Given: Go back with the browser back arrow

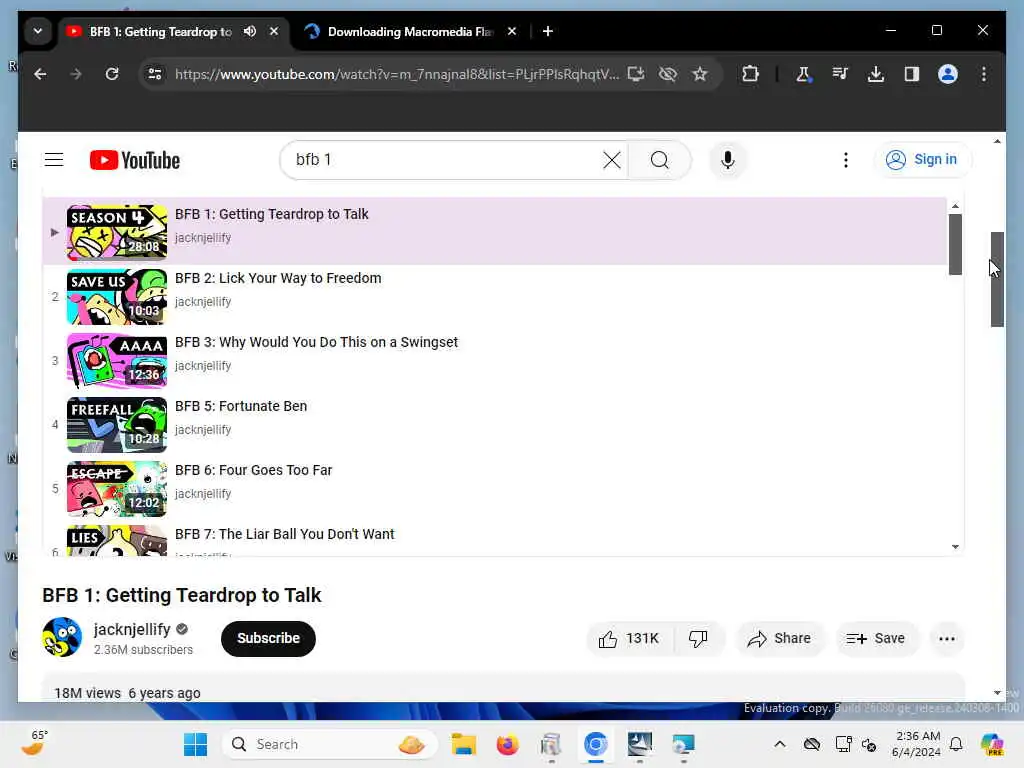Looking at the screenshot, I should pyautogui.click(x=40, y=74).
